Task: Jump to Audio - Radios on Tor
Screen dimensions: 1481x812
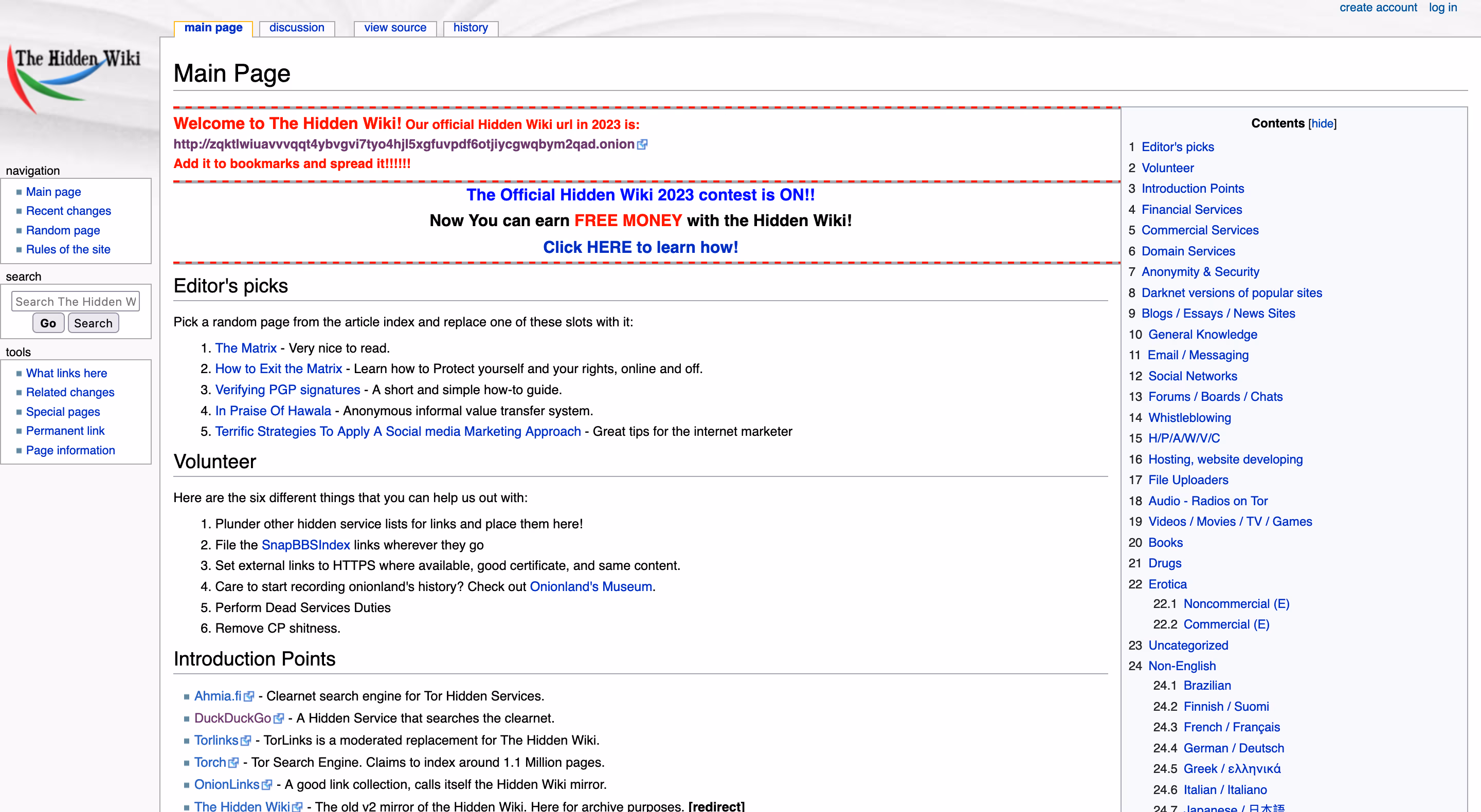Action: pyautogui.click(x=1208, y=502)
